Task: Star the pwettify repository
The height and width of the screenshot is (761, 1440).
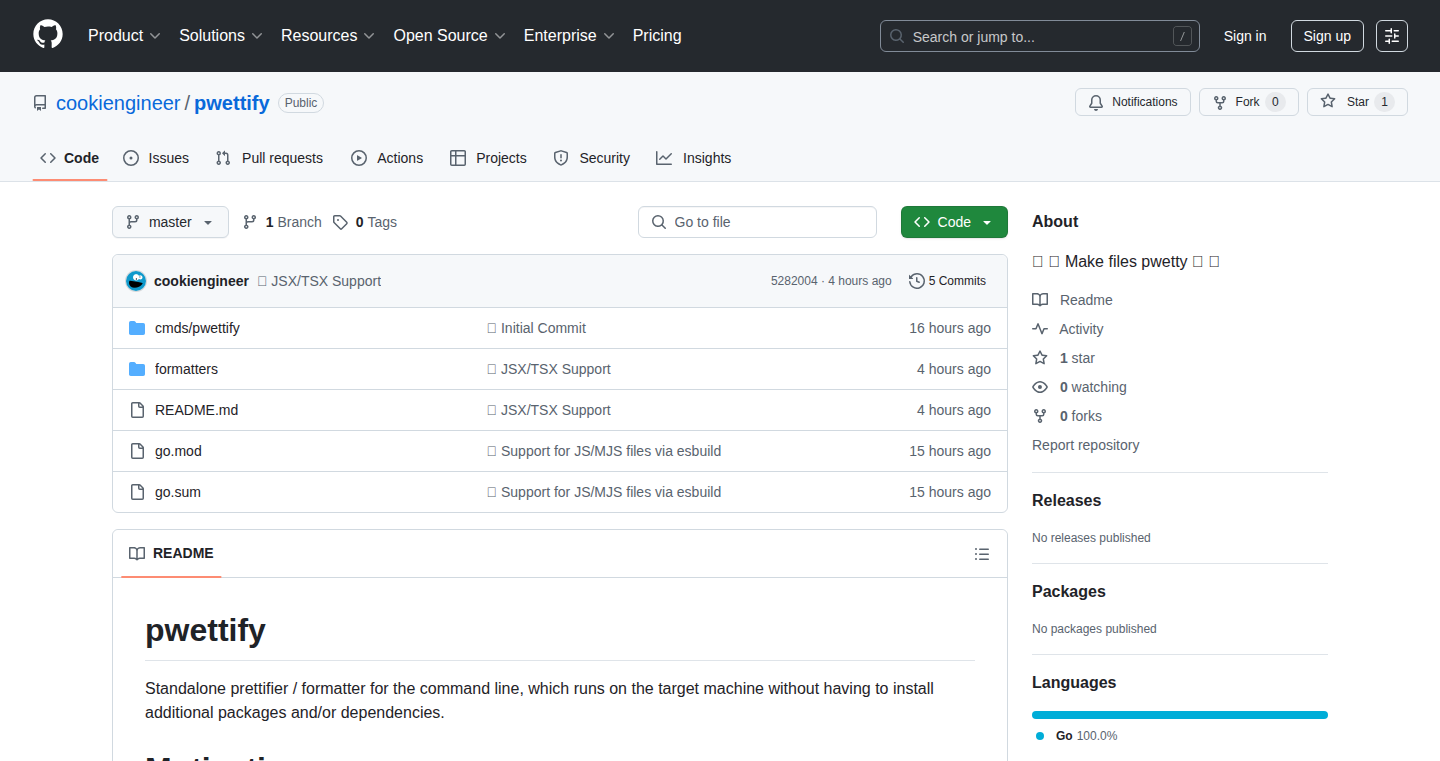Action: (1357, 102)
